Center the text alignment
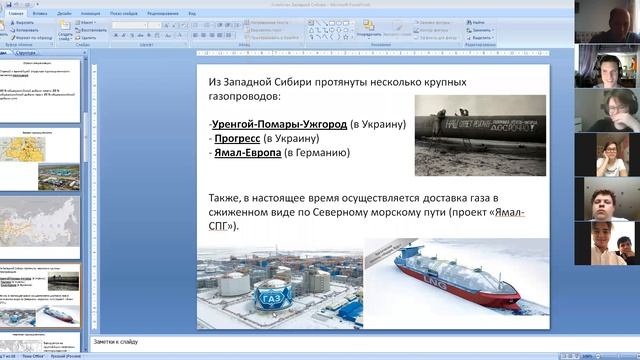 pos(204,36)
